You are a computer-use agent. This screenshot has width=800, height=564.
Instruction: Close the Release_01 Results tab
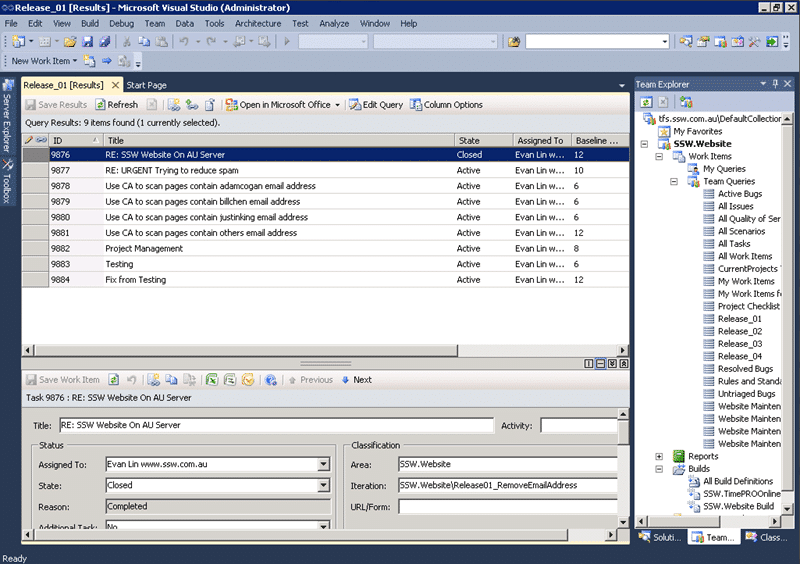click(115, 85)
